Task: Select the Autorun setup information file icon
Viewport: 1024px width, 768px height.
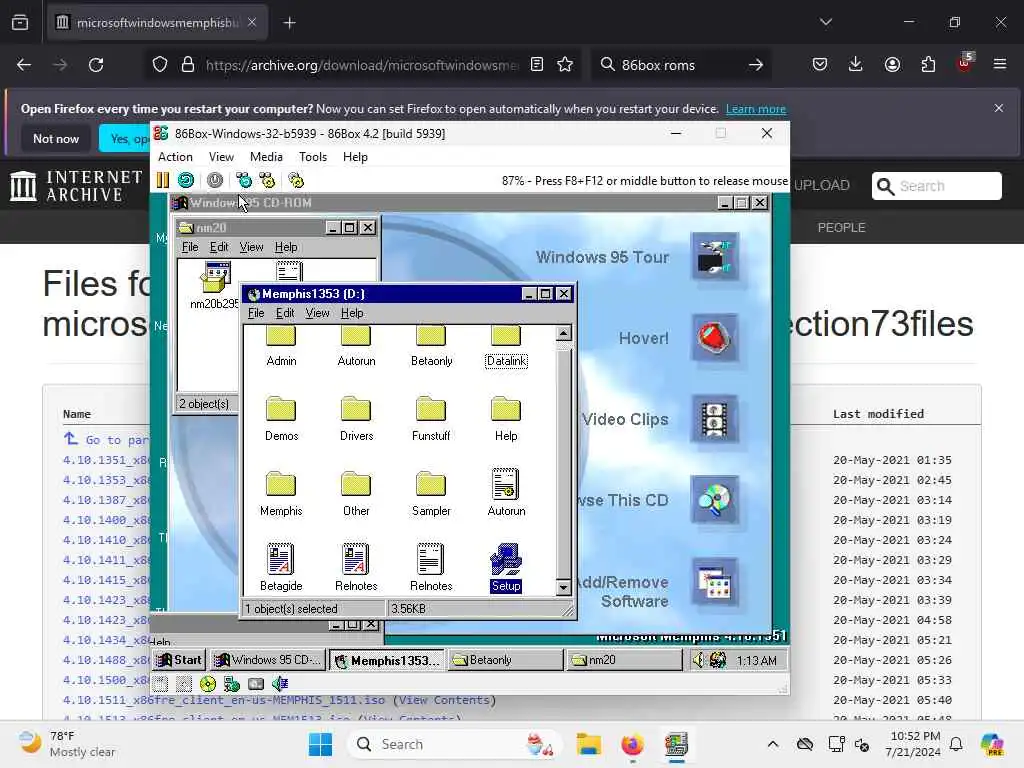Action: click(x=506, y=492)
